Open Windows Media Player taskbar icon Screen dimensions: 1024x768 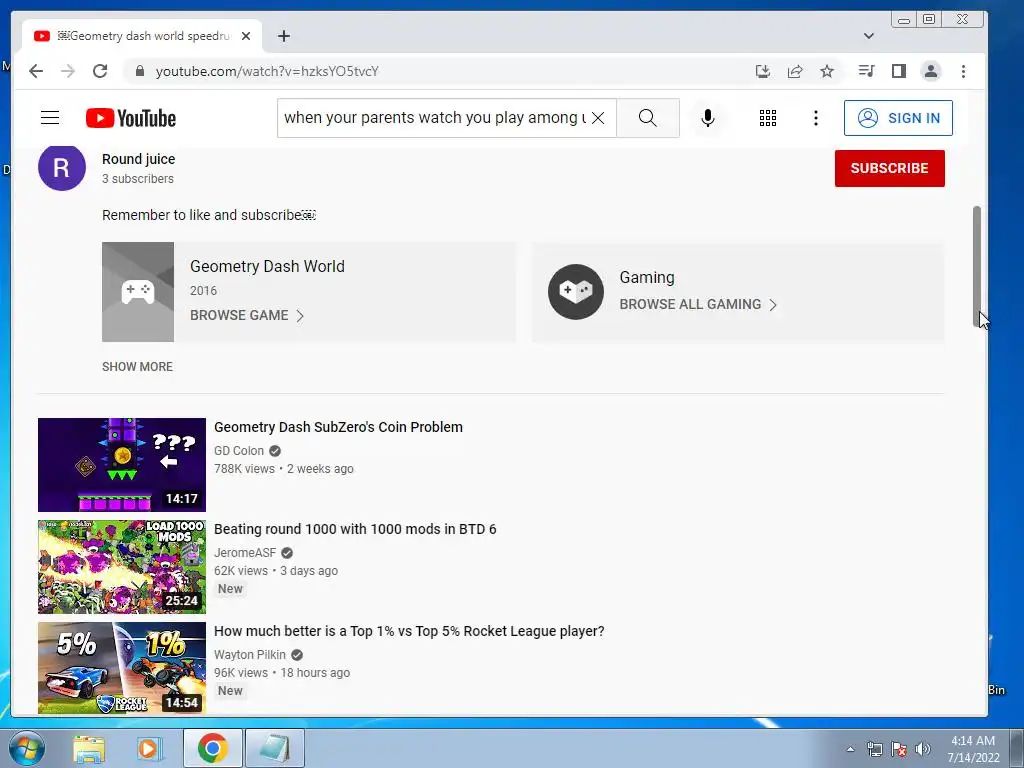tap(149, 748)
